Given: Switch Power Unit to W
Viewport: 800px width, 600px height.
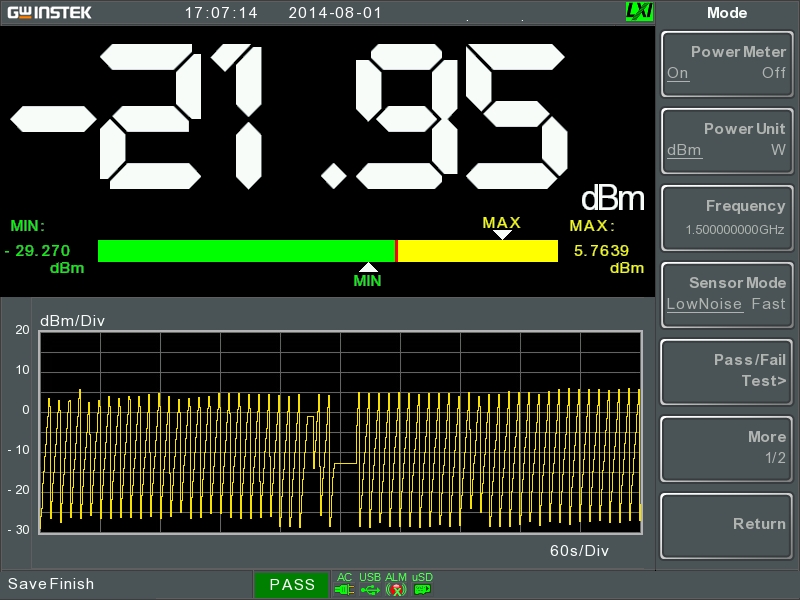Looking at the screenshot, I should (778, 149).
